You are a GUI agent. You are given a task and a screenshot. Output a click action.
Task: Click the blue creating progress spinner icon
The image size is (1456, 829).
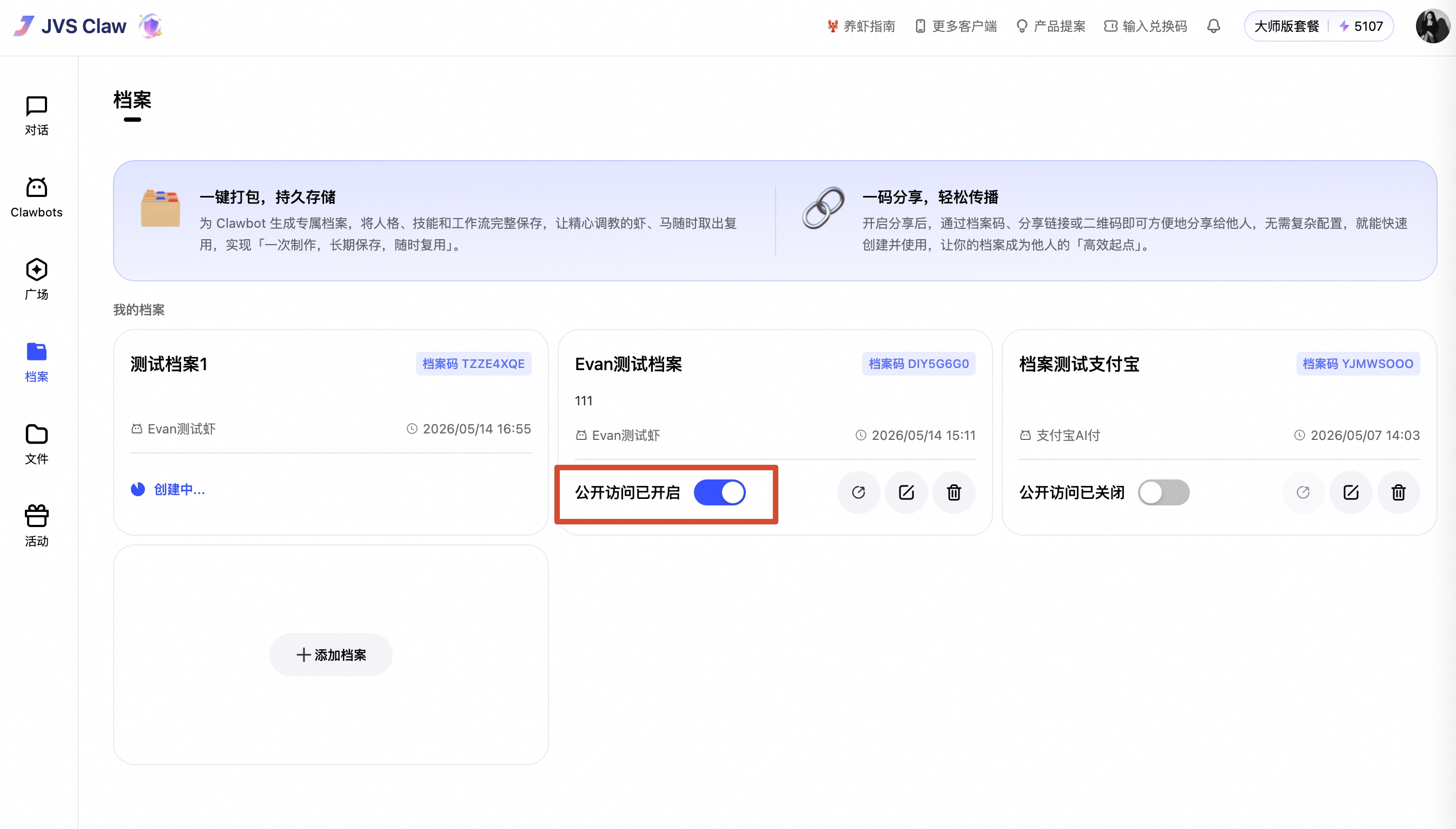click(x=138, y=489)
